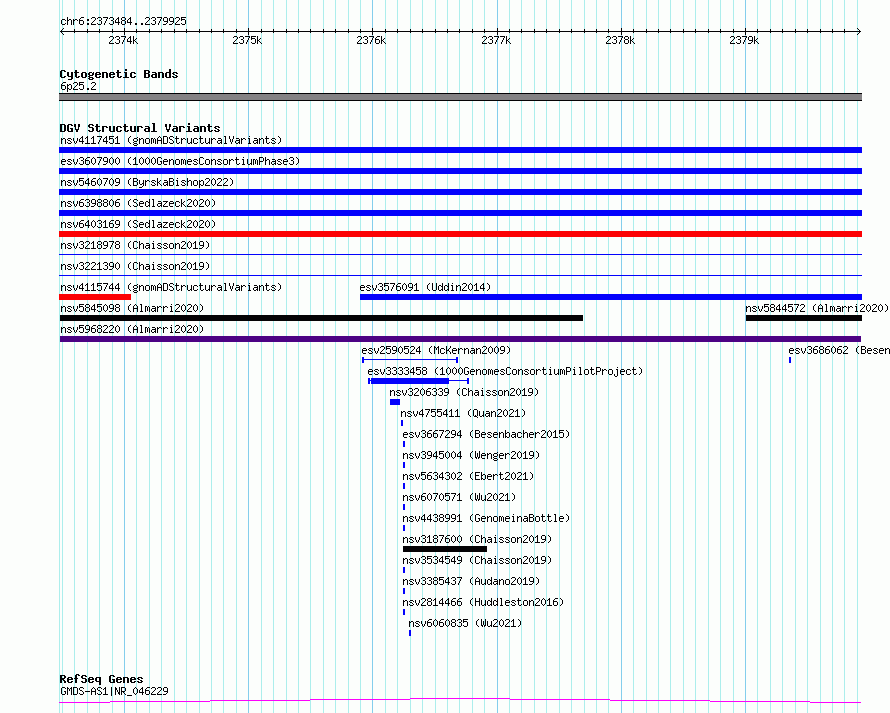Select the nsv3534549 Chaisson2019 label
The image size is (890, 713).
477,560
